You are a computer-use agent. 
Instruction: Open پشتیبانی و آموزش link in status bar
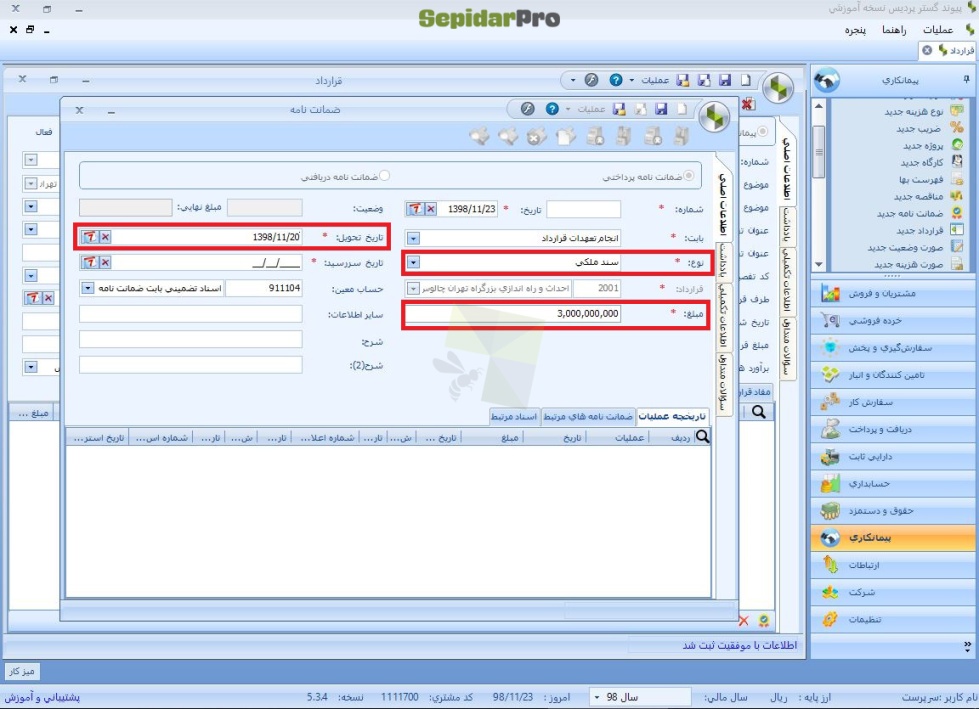point(42,697)
